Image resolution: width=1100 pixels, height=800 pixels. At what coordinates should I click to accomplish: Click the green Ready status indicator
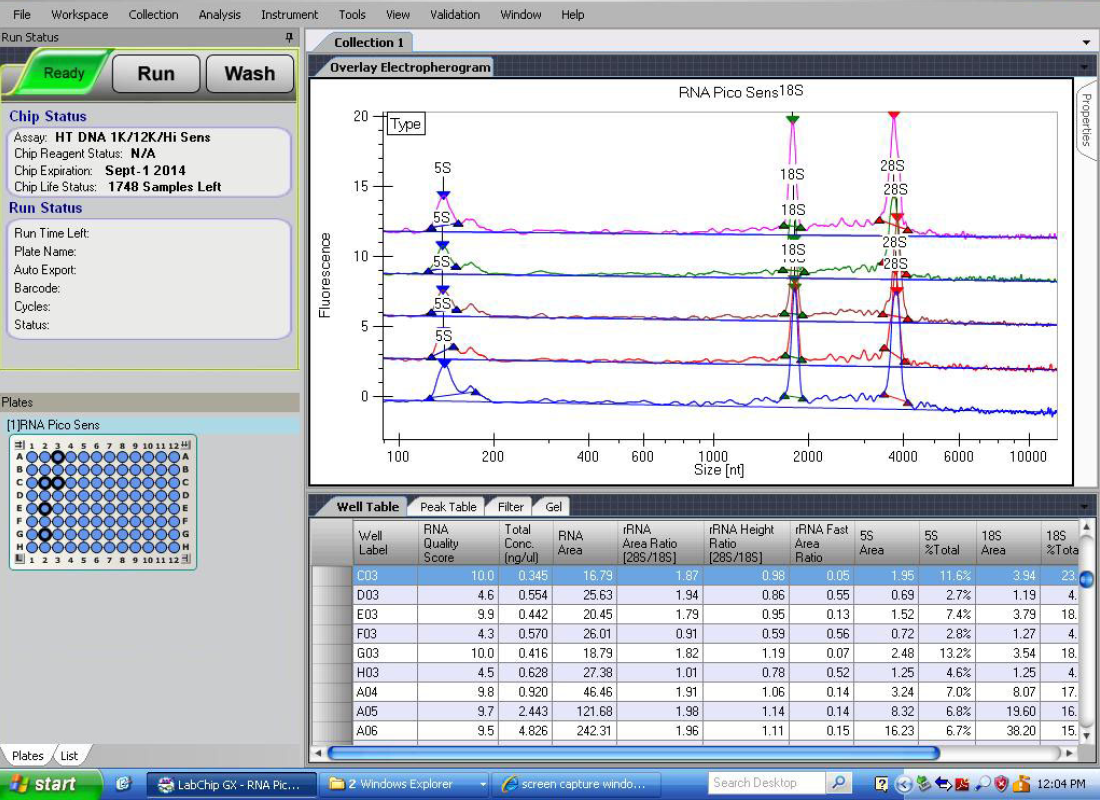60,73
